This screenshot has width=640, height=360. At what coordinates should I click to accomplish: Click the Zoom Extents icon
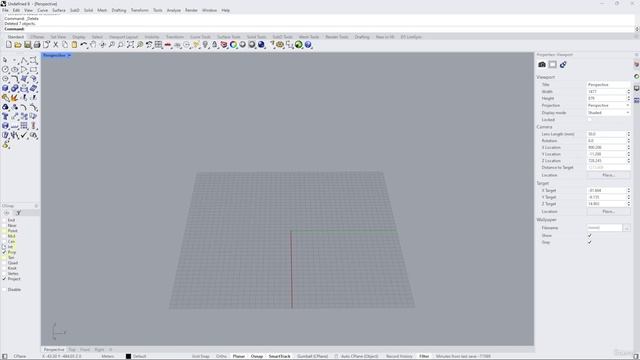pos(130,44)
